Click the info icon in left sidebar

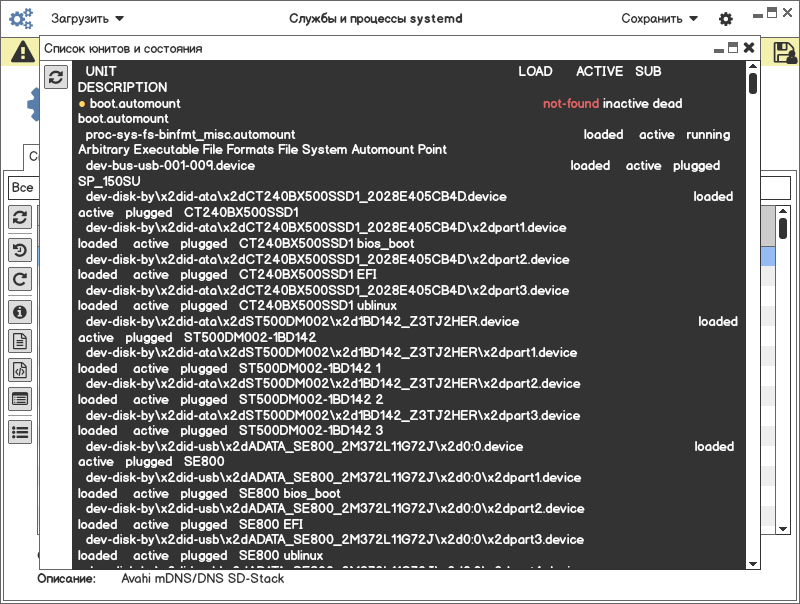[20, 312]
